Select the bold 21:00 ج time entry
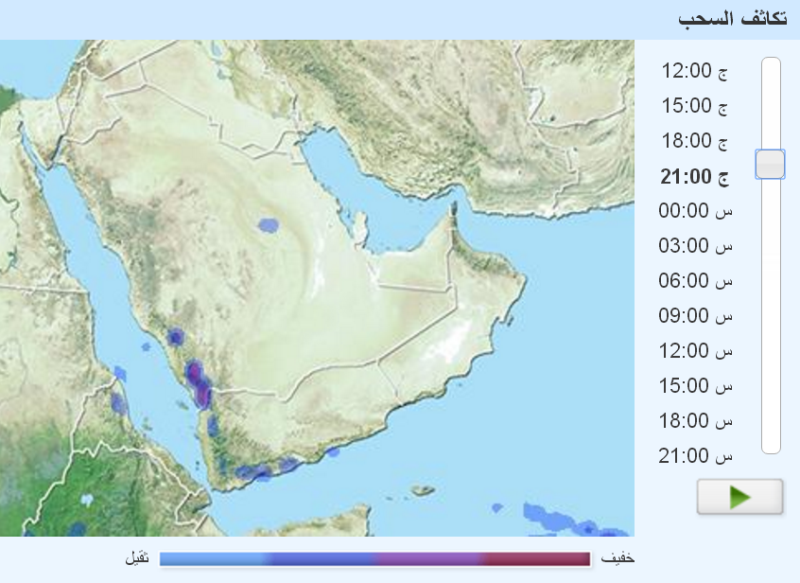The height and width of the screenshot is (583, 800). pyautogui.click(x=694, y=176)
